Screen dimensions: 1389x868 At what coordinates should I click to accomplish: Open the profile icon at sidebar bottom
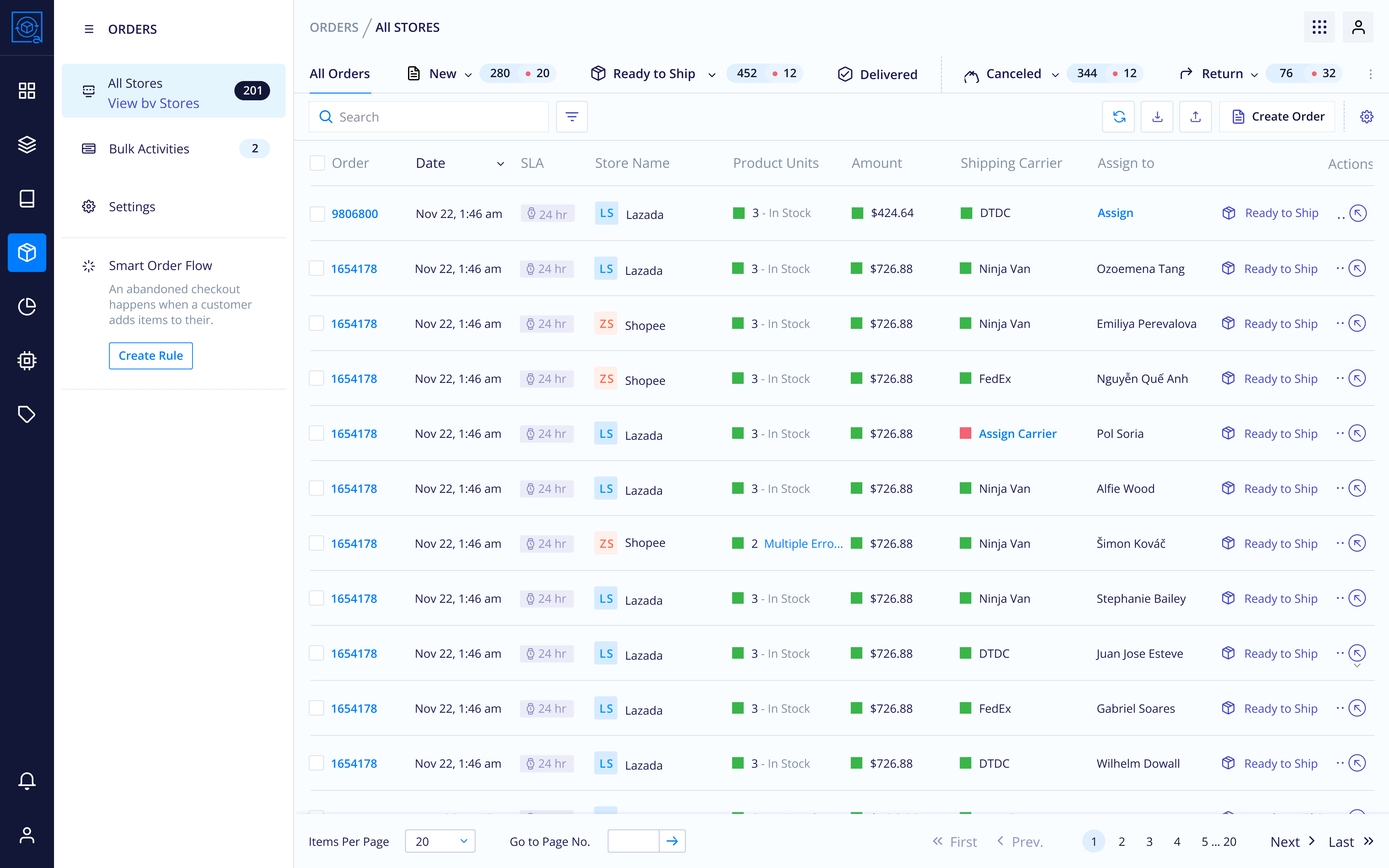27,835
